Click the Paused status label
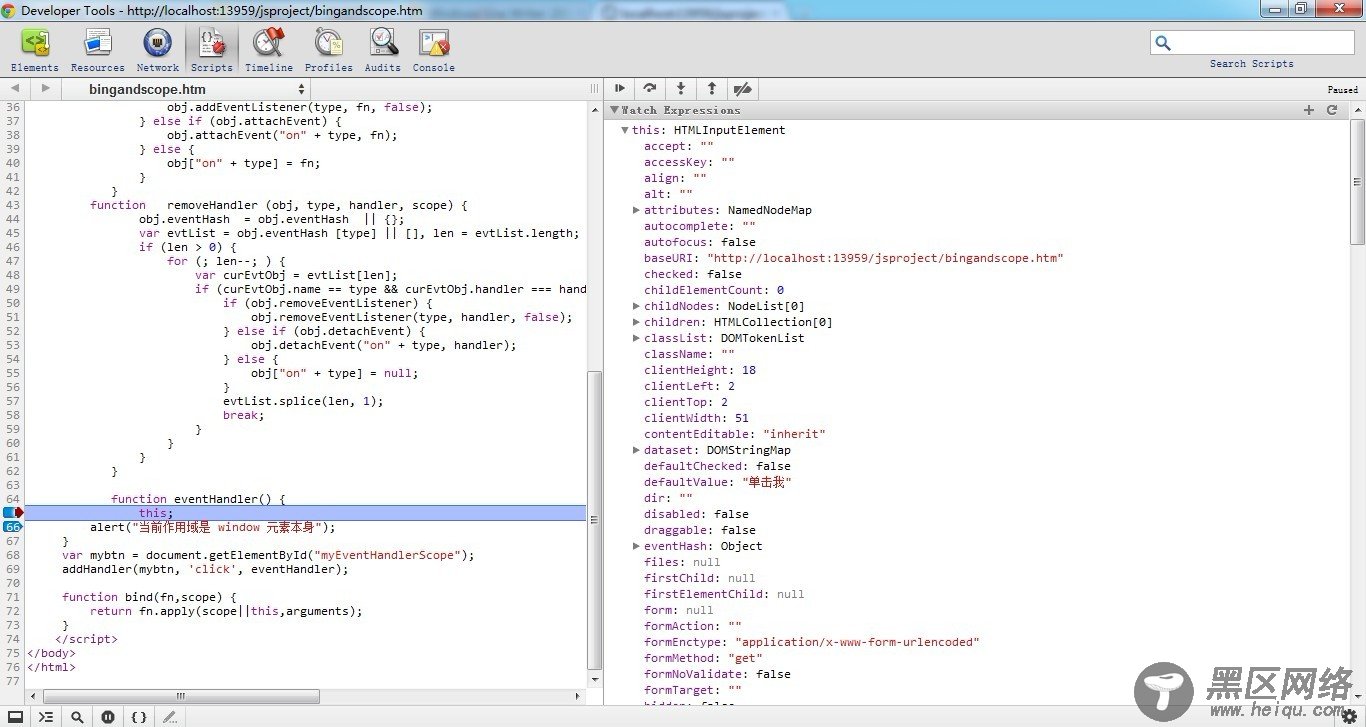The height and width of the screenshot is (727, 1366). [x=1343, y=90]
